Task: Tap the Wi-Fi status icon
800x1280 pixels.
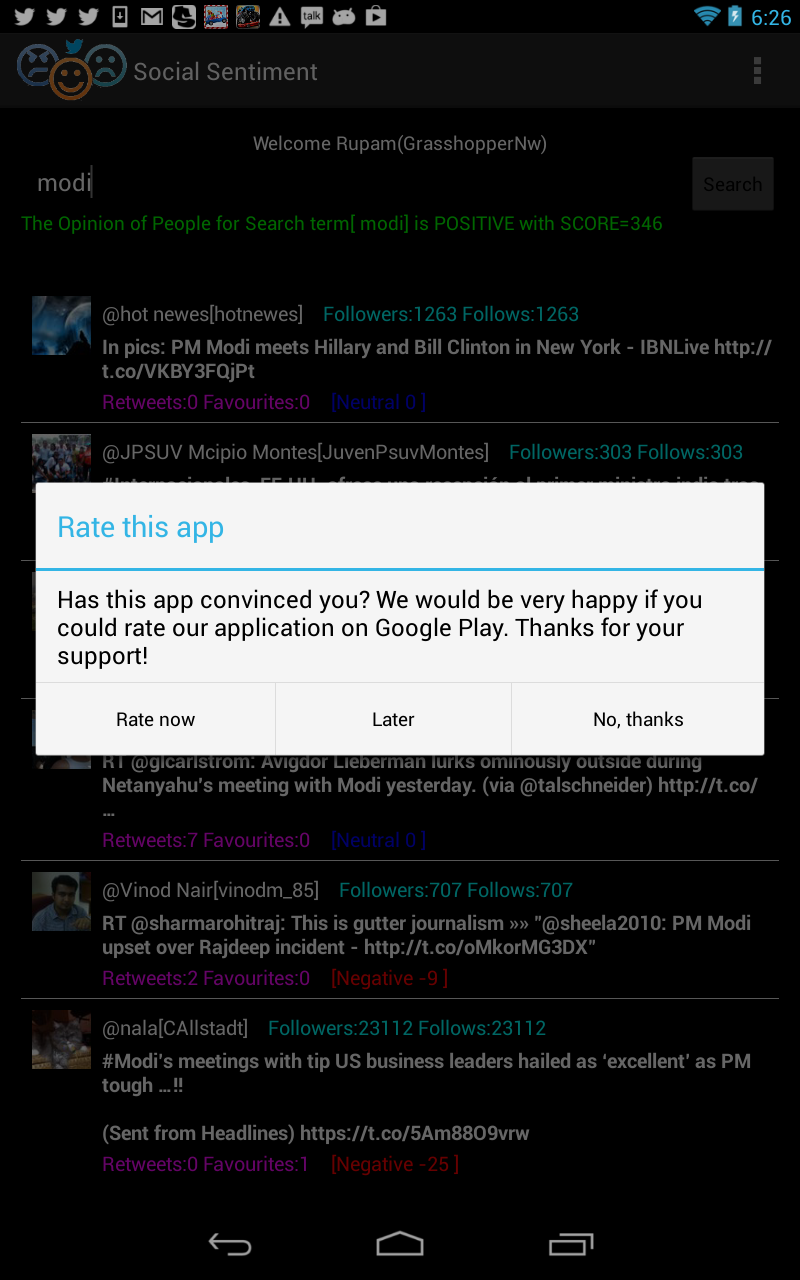Action: [x=707, y=17]
